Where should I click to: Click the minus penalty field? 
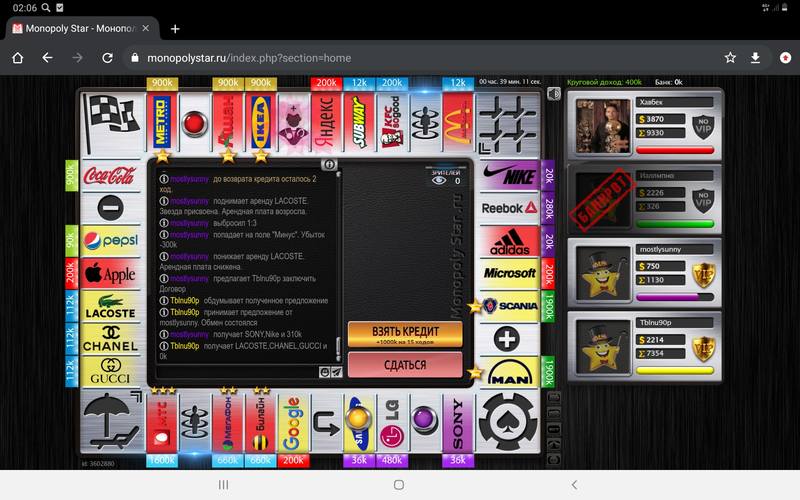click(110, 208)
